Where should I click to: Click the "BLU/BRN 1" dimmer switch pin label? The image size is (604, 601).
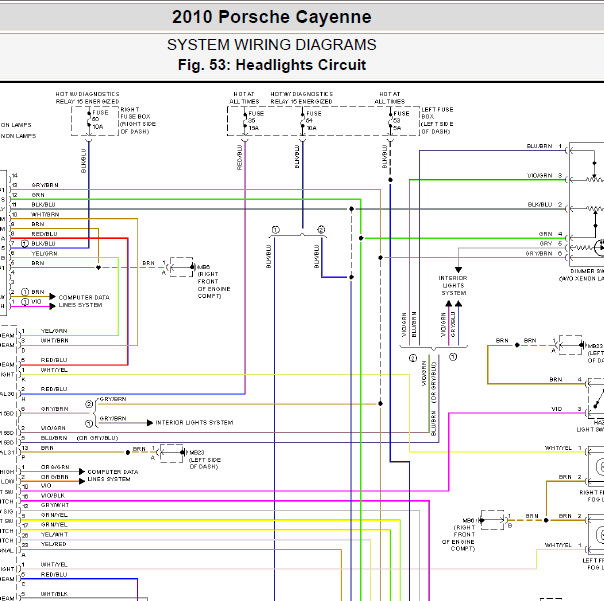click(544, 146)
